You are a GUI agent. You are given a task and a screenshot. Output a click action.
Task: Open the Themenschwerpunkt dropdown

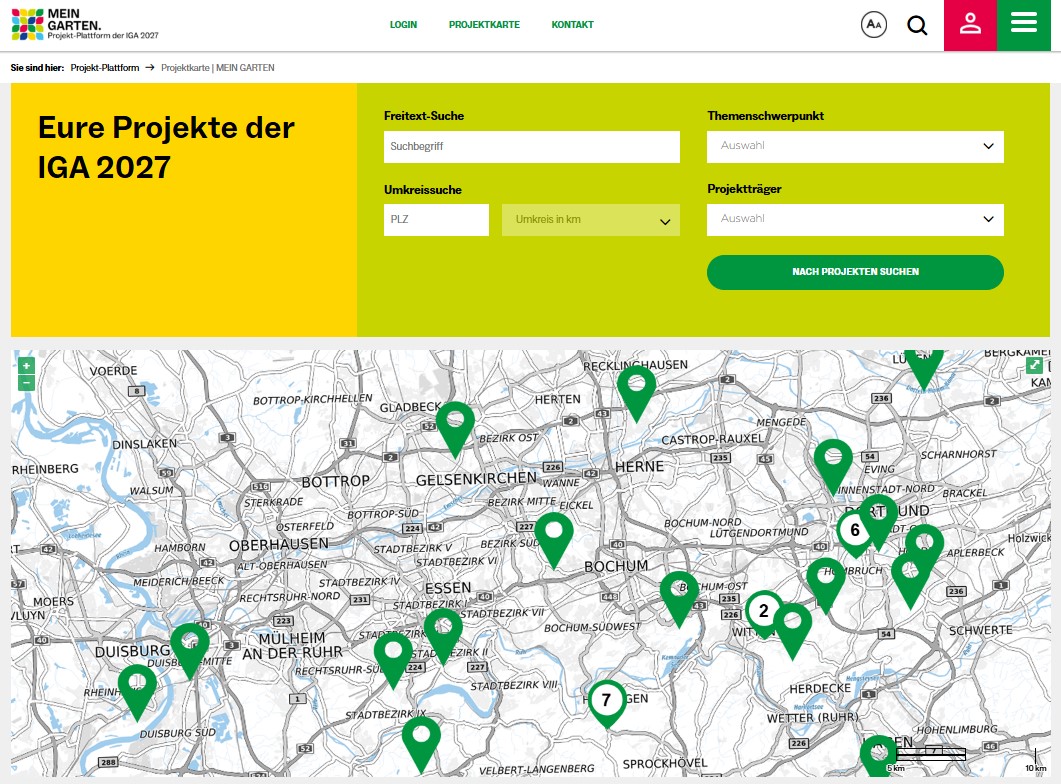point(855,146)
